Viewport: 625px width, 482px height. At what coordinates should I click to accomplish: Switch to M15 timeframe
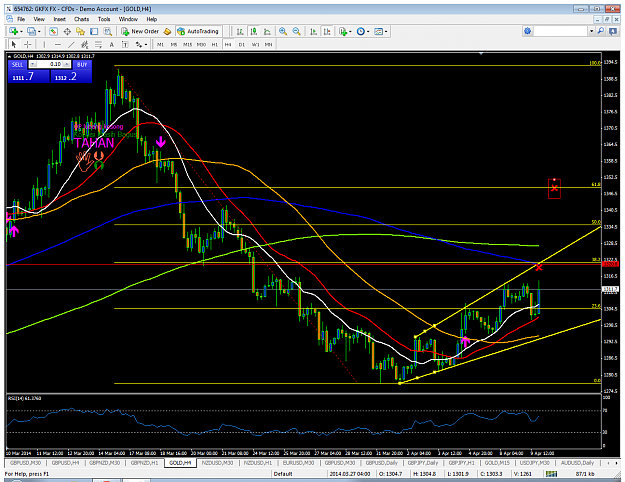(187, 45)
